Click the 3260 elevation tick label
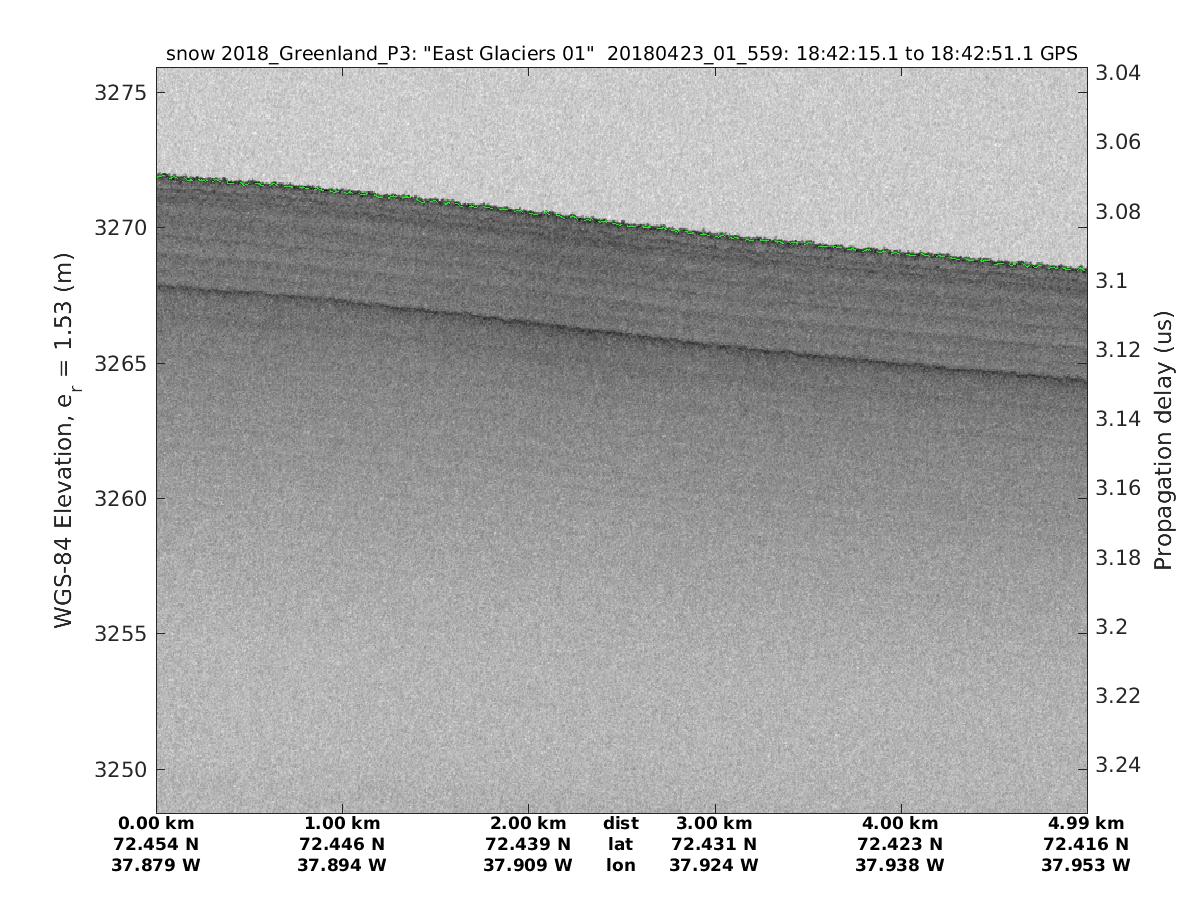The width and height of the screenshot is (1200, 900). (x=119, y=499)
